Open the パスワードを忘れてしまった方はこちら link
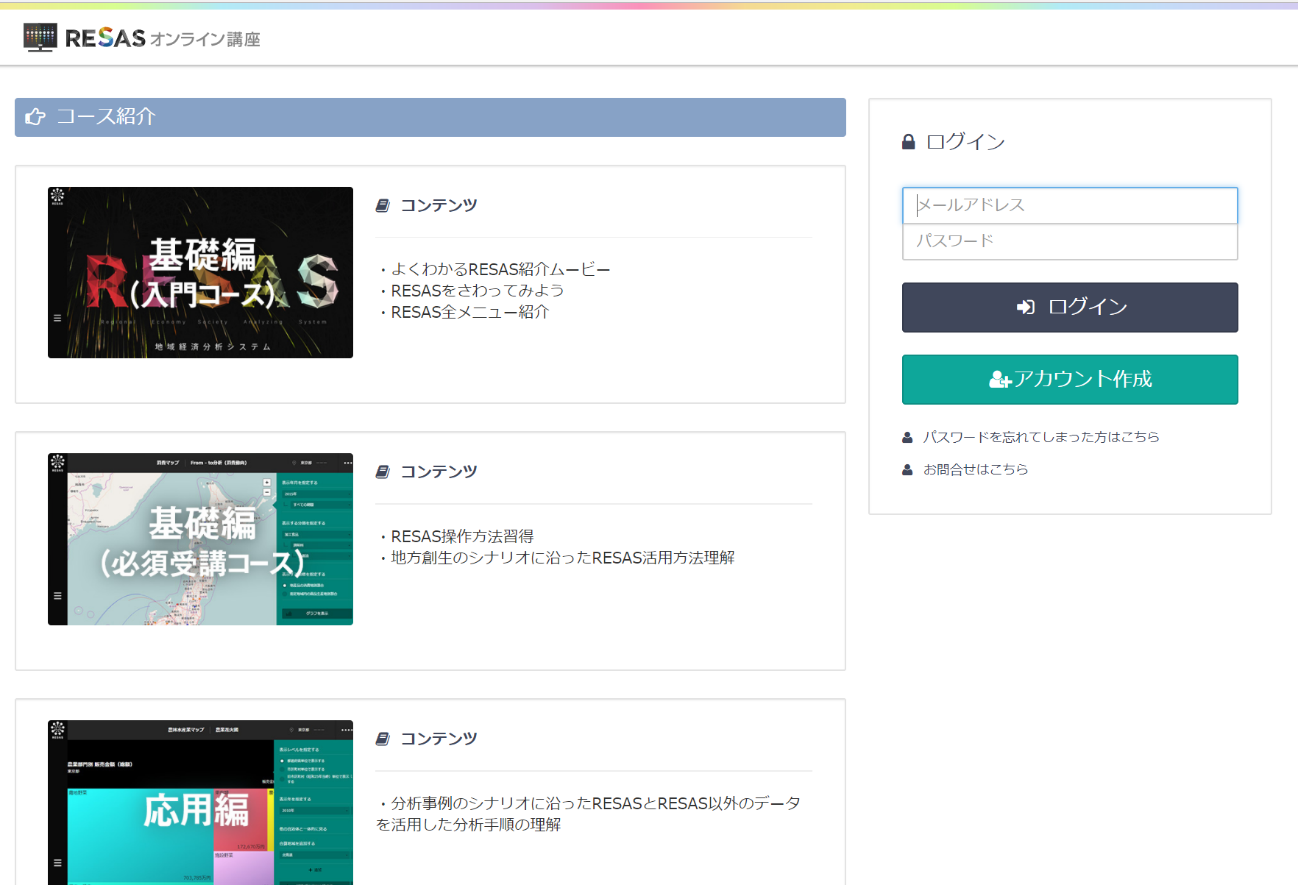This screenshot has width=1298, height=885. coord(1041,437)
